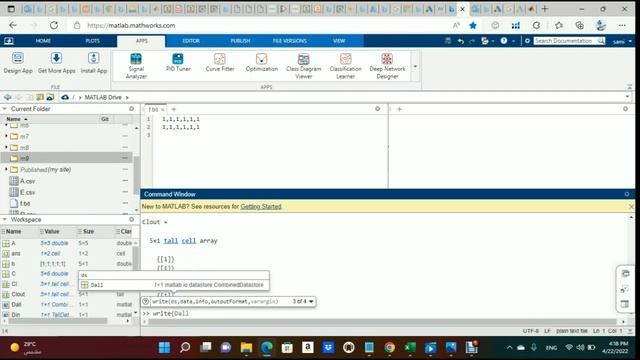Click the help question mark icon

504,41
